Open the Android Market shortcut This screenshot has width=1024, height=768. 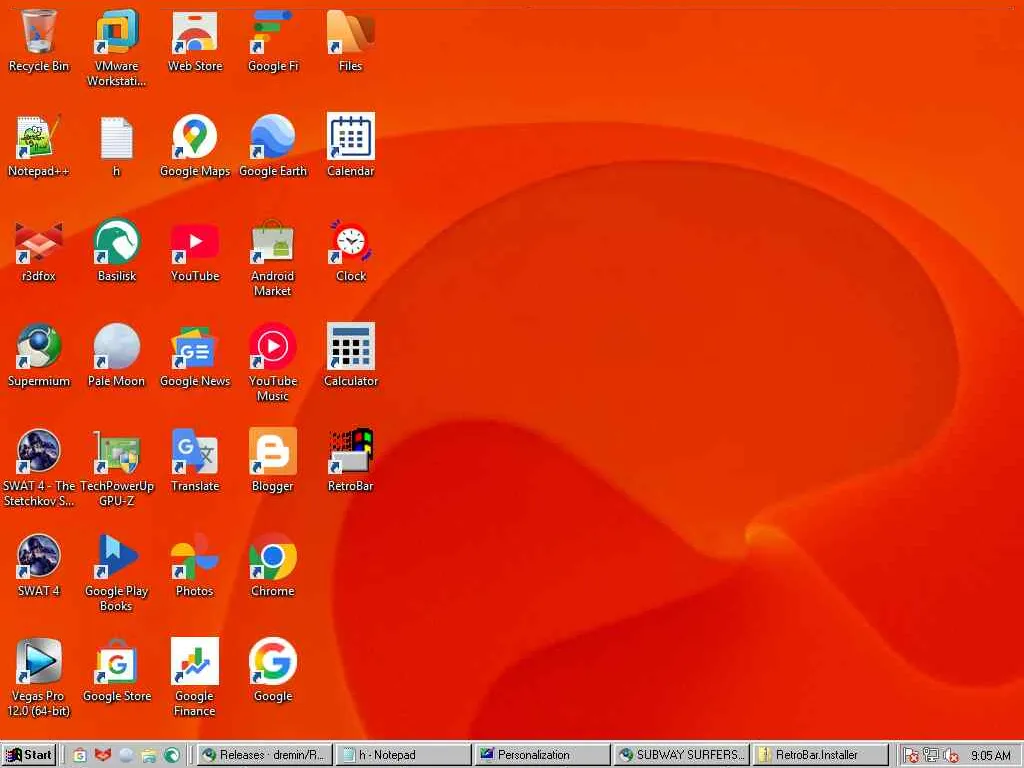tap(273, 259)
